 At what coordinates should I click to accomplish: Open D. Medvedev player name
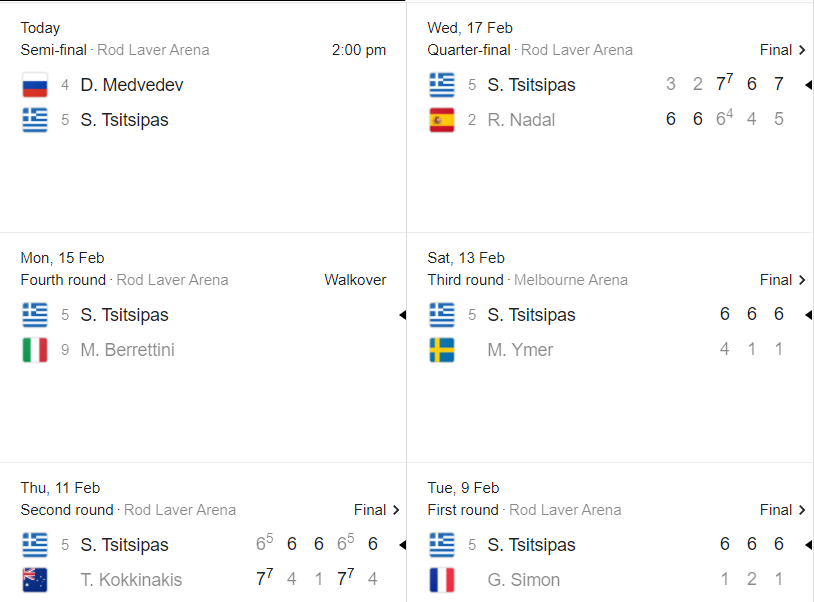coord(132,86)
